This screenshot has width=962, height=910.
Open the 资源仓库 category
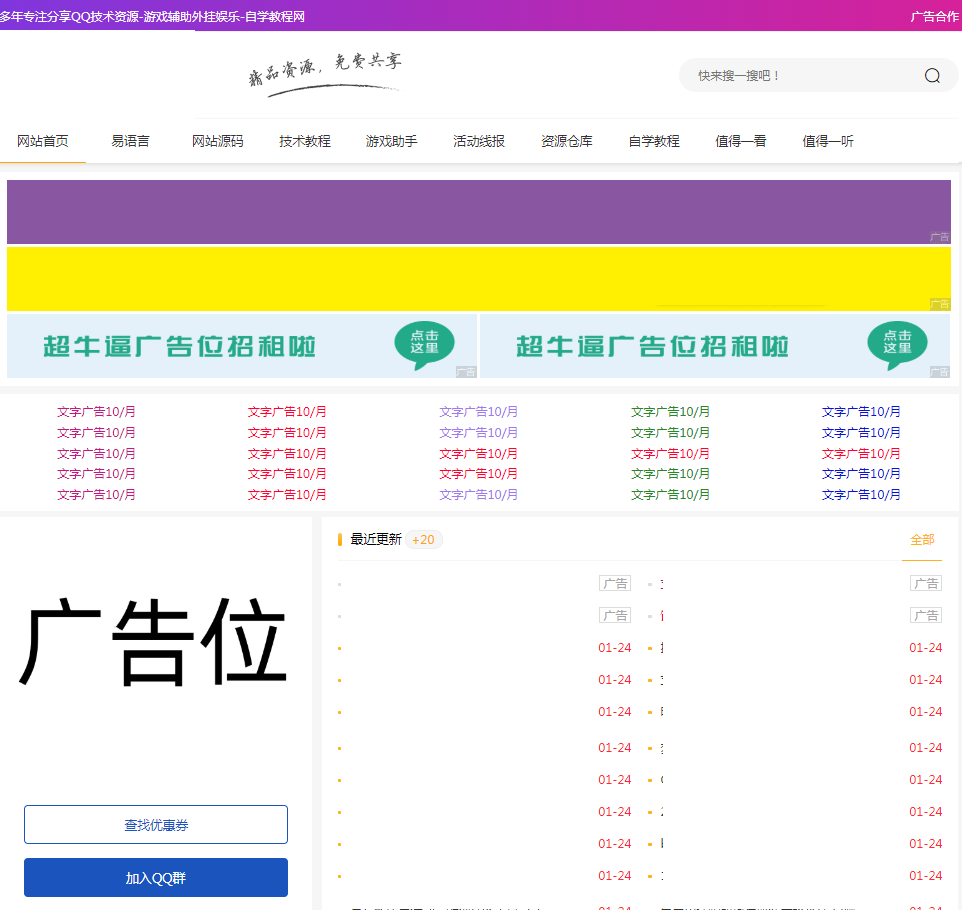click(x=566, y=141)
